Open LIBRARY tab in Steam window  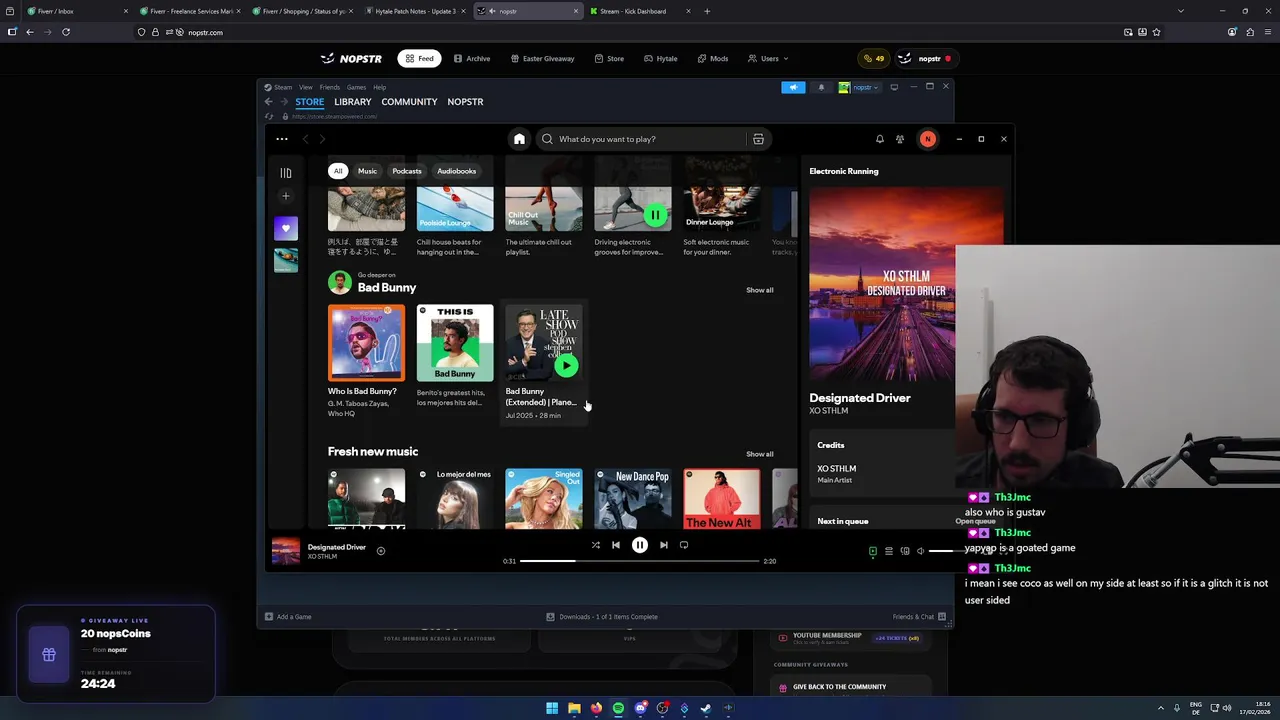pos(353,102)
